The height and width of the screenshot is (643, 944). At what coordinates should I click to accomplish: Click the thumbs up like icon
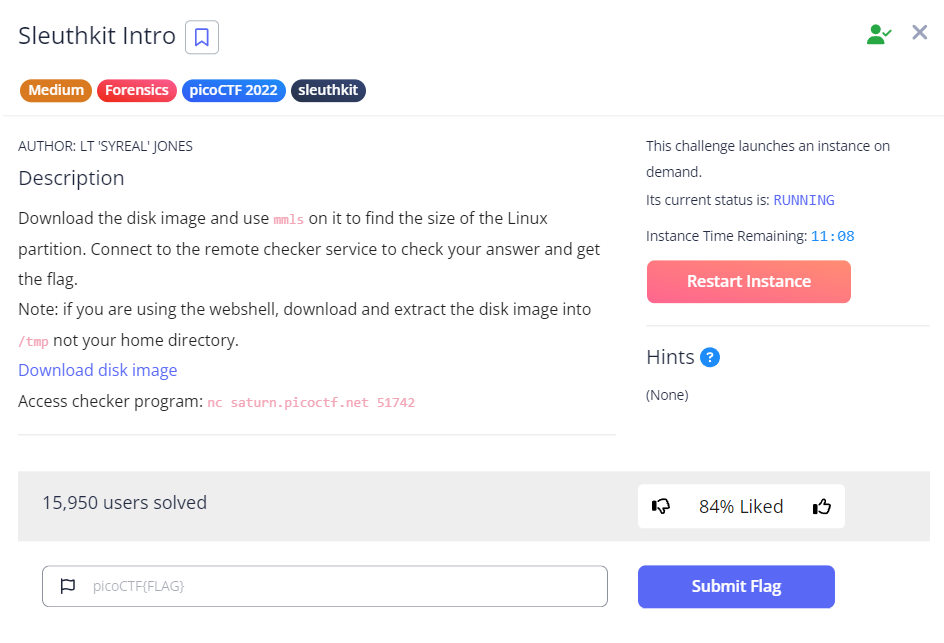click(x=822, y=506)
